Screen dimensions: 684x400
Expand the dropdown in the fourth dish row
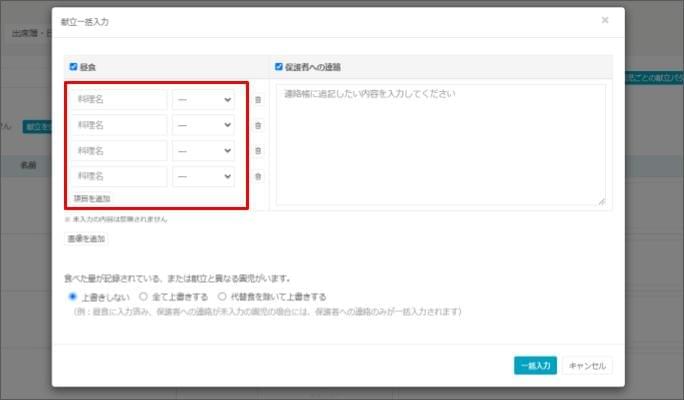[203, 177]
